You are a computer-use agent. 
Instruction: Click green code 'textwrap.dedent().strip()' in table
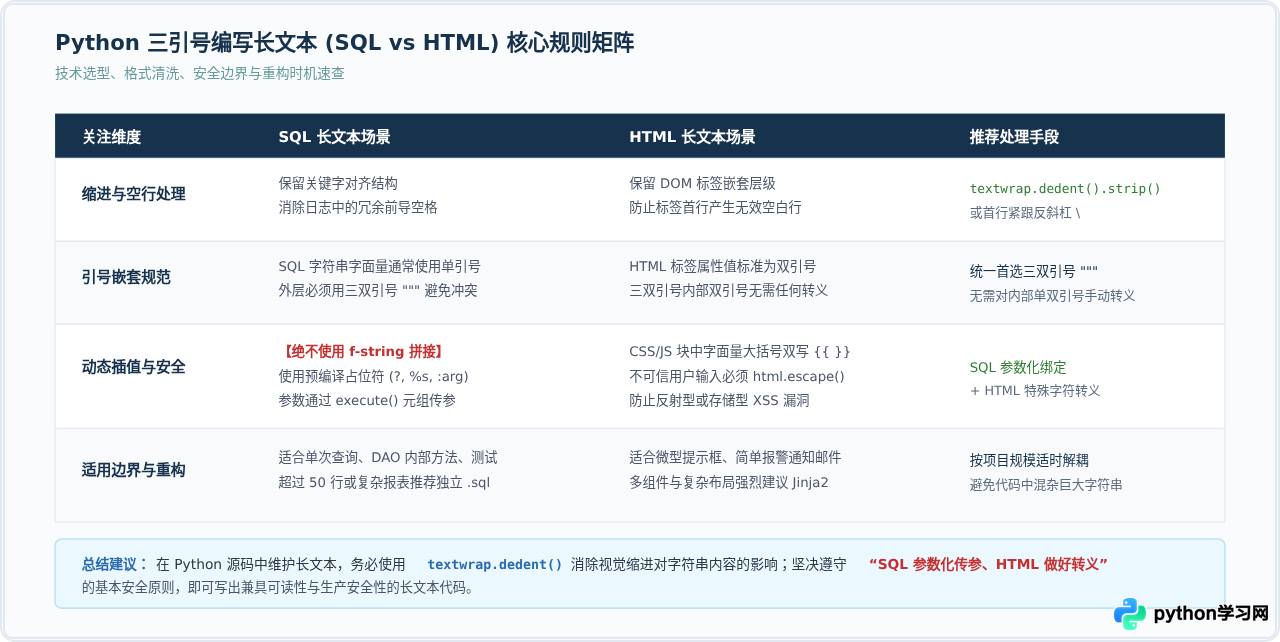point(1065,188)
